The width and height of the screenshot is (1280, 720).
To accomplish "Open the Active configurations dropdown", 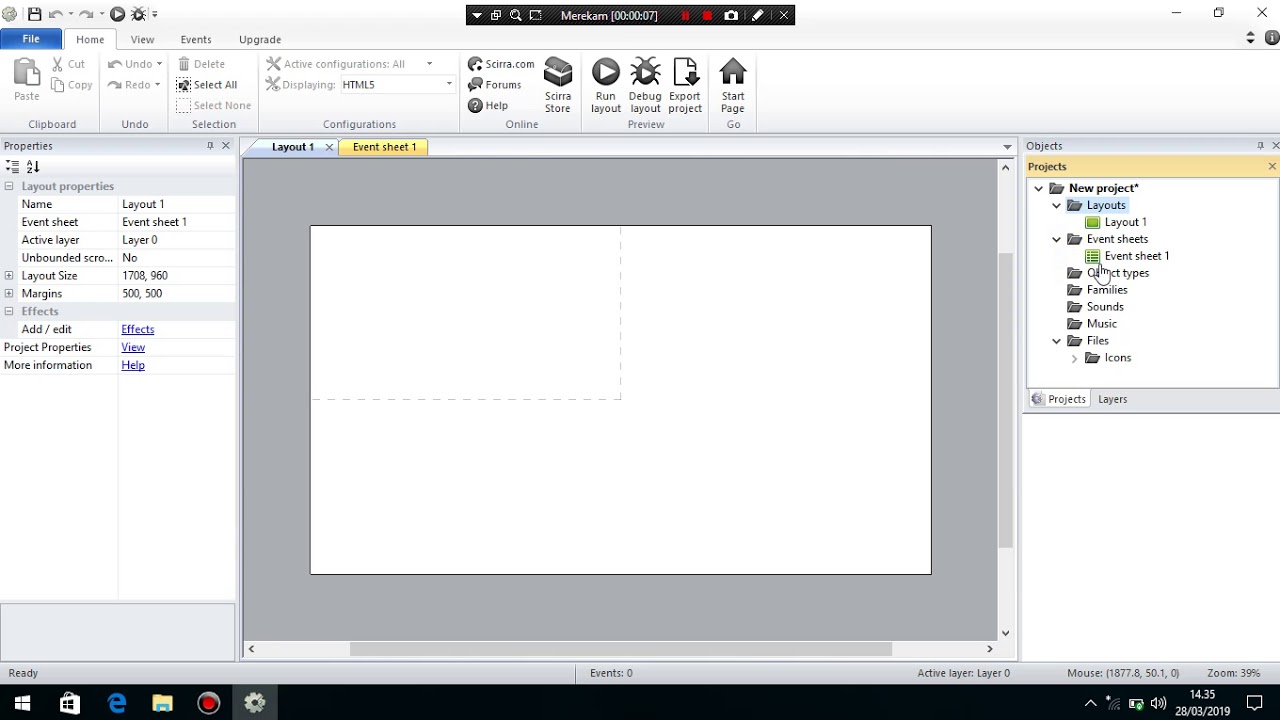I will click(x=429, y=64).
